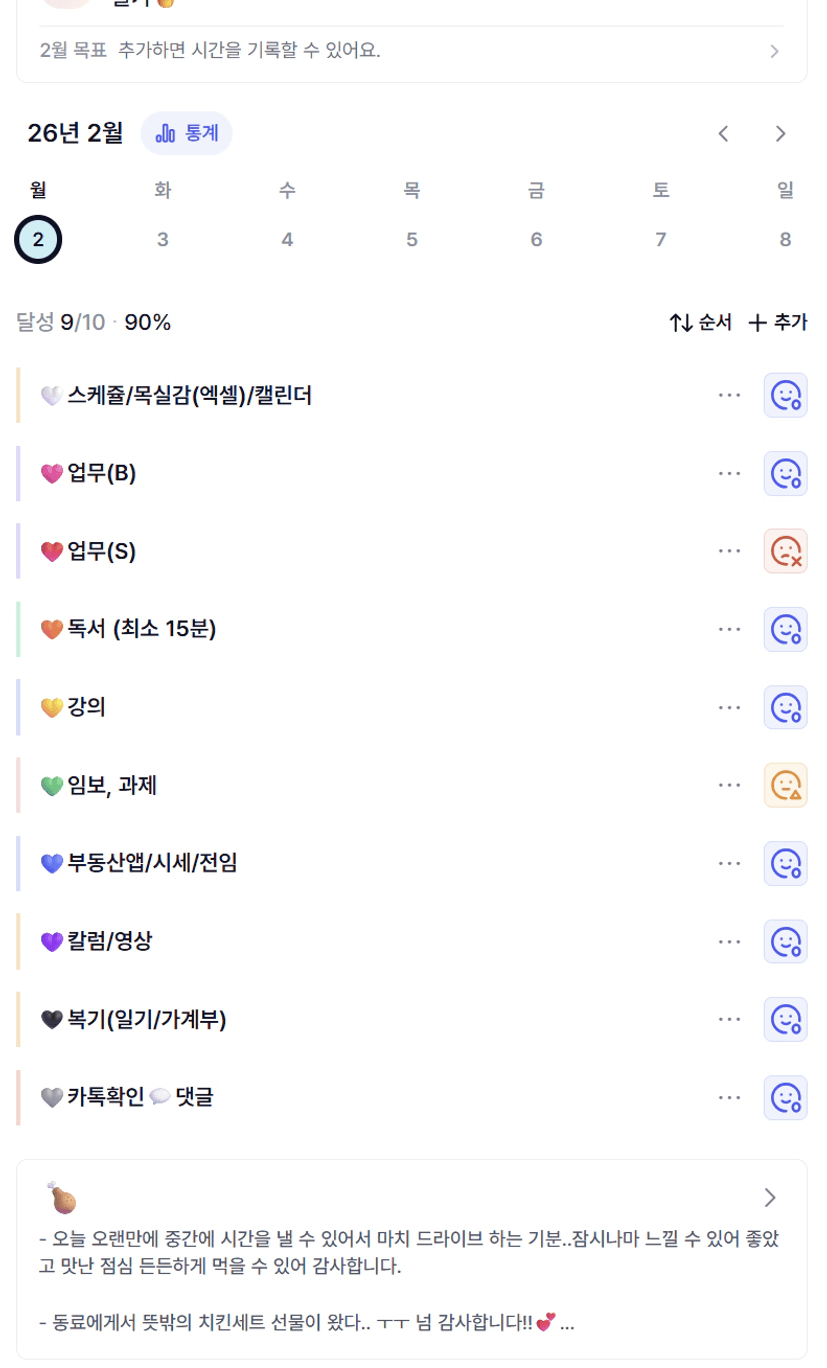Open the 통계 statistics view
This screenshot has height=1368, width=827.
click(187, 133)
